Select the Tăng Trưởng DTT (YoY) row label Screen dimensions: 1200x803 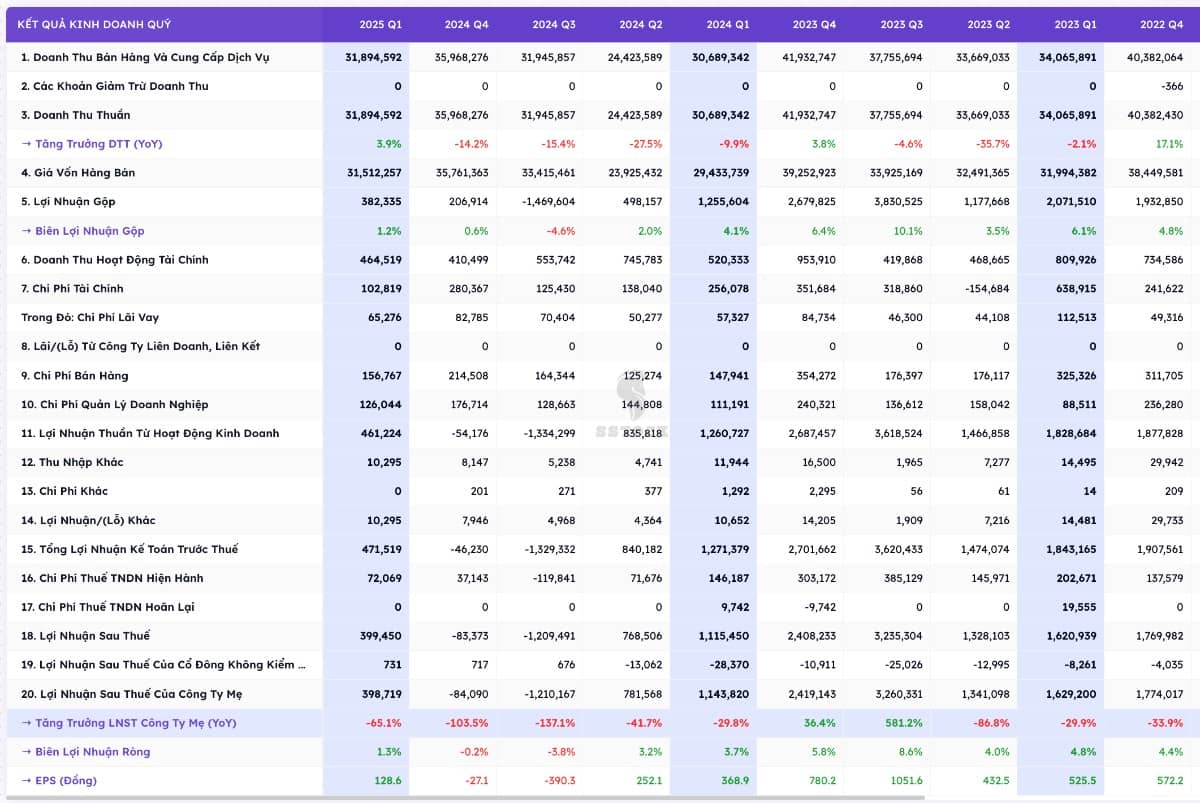click(91, 144)
